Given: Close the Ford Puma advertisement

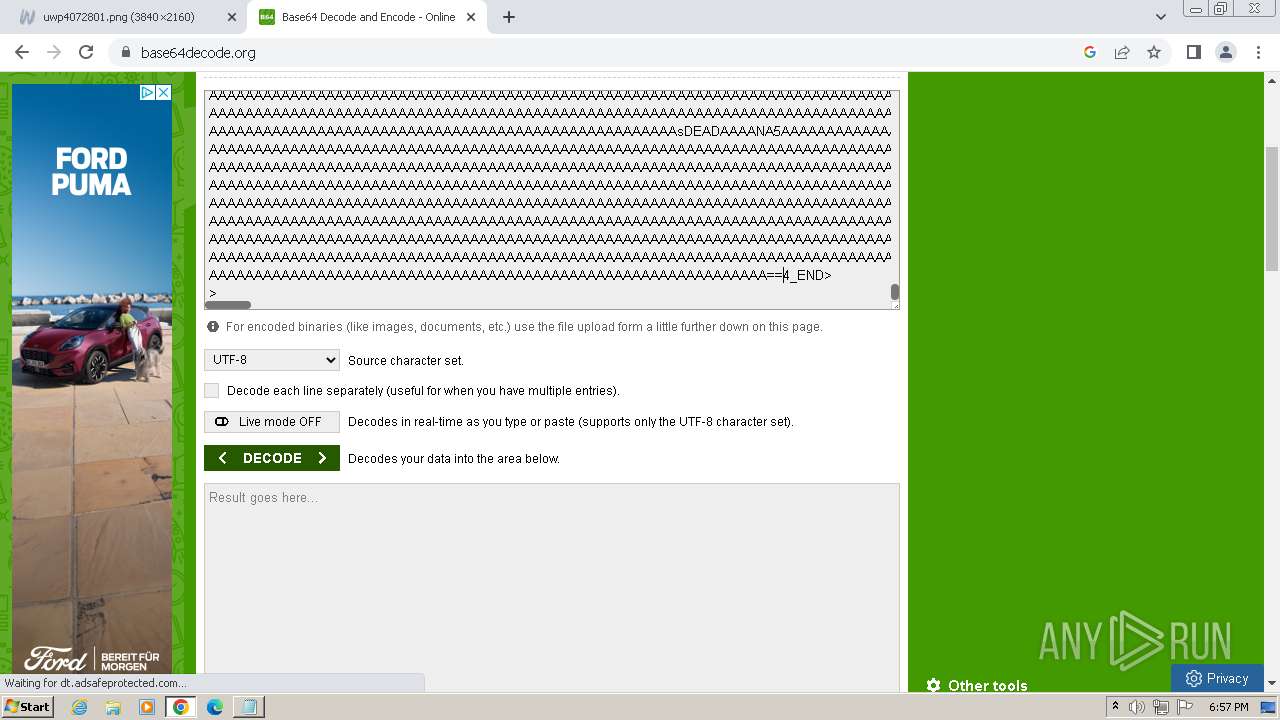Looking at the screenshot, I should 163,92.
